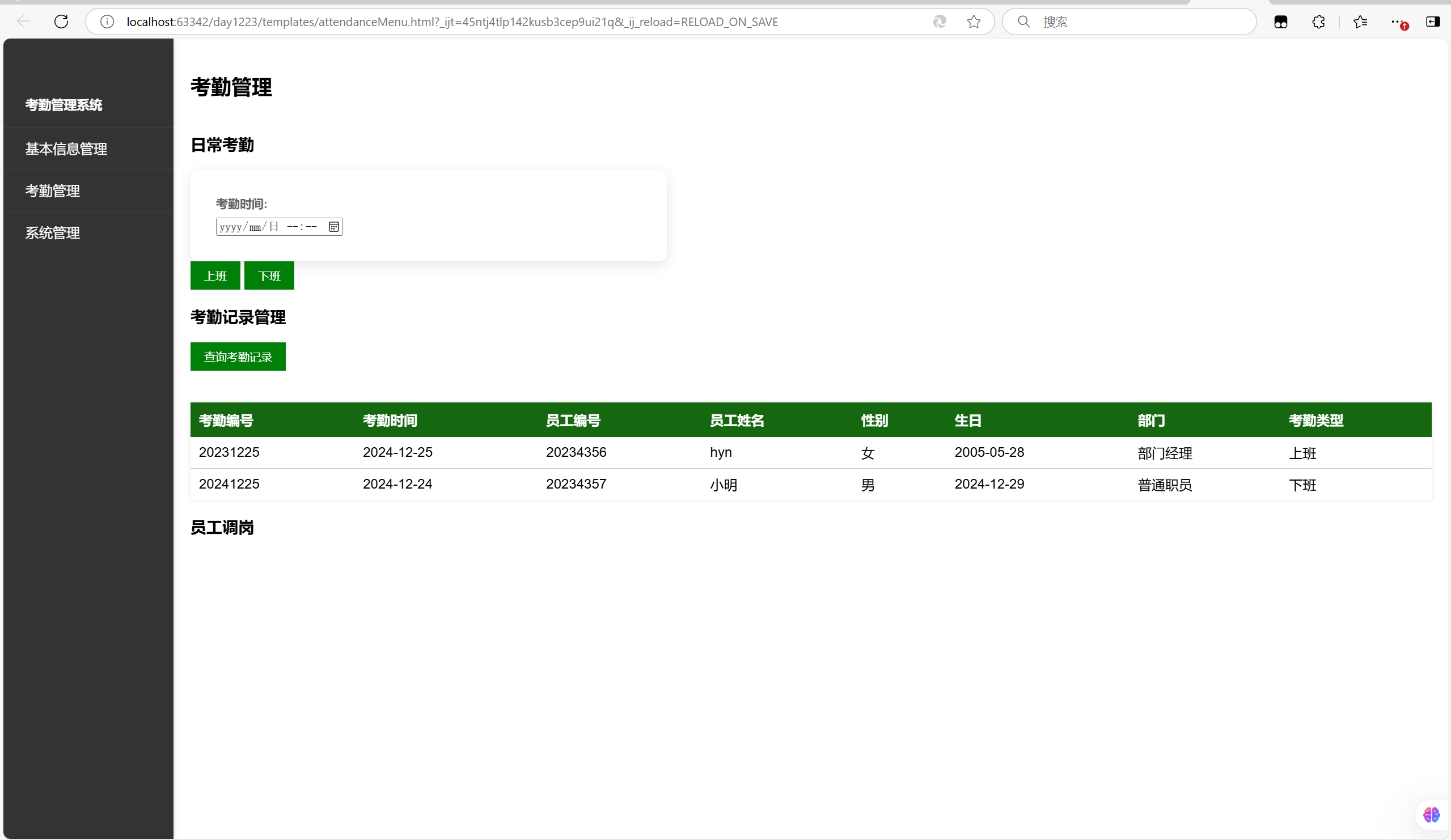Screen dimensions: 1451x840
Task: Open 系统管理 in the sidebar
Action: point(52,233)
